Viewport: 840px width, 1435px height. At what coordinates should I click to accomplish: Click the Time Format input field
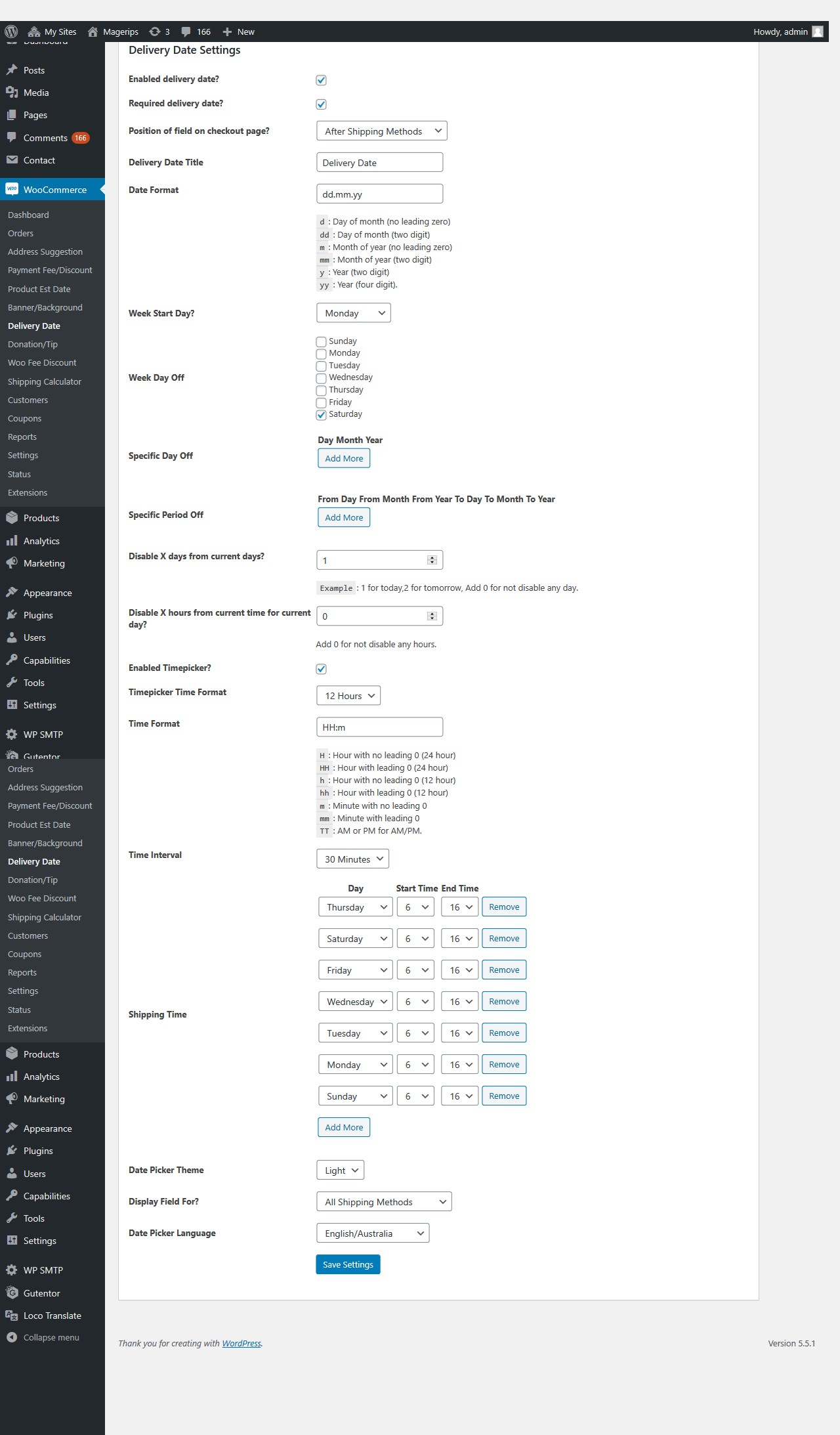[379, 727]
